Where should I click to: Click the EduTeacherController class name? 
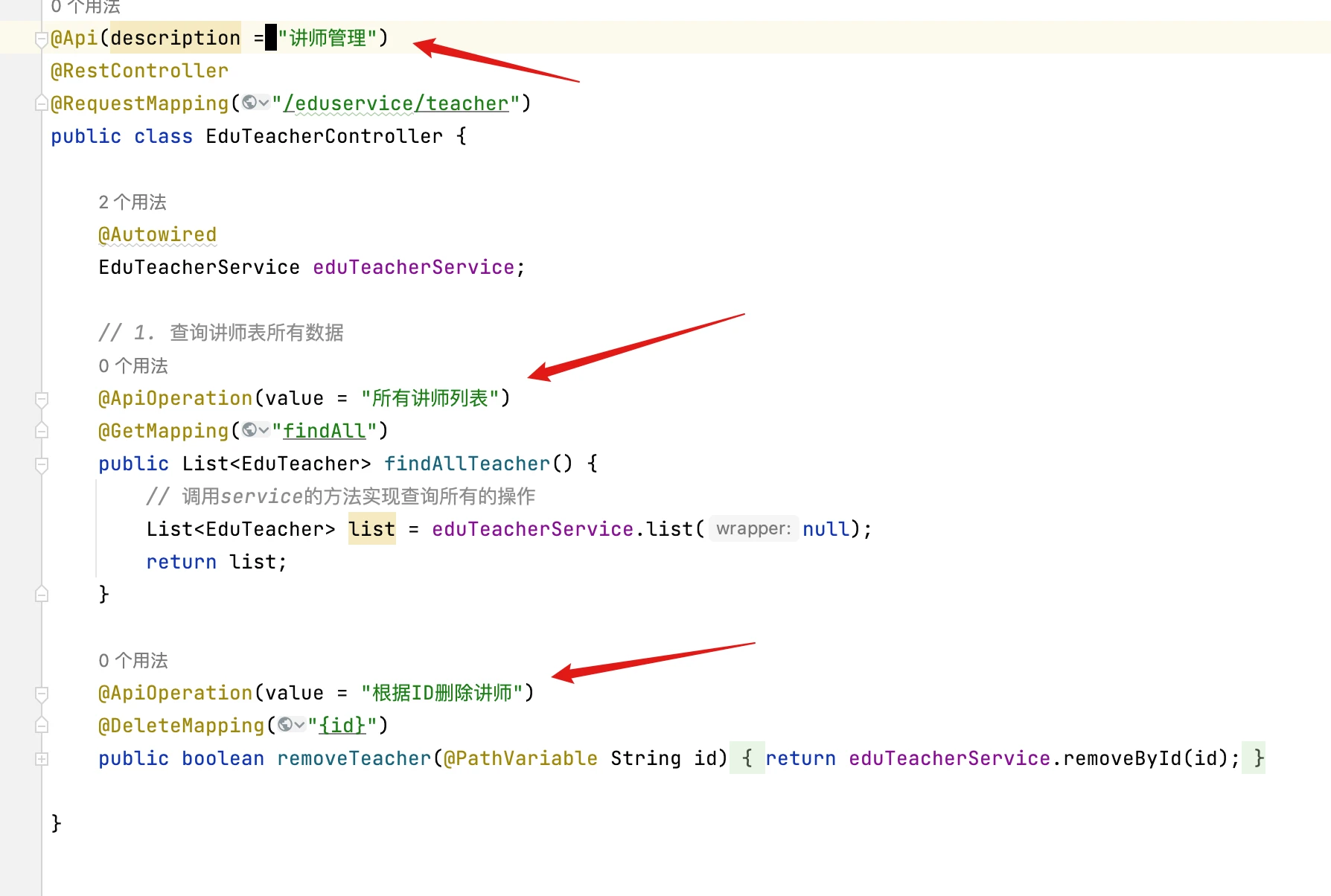tap(325, 136)
